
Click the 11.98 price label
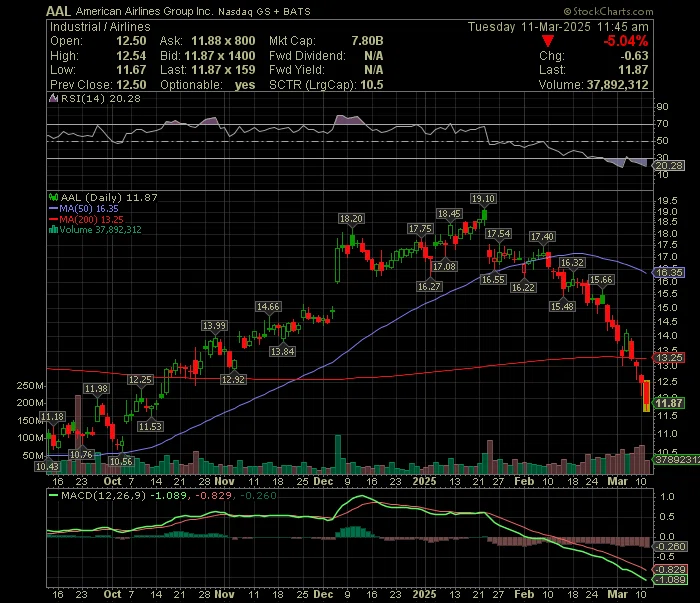pos(96,389)
